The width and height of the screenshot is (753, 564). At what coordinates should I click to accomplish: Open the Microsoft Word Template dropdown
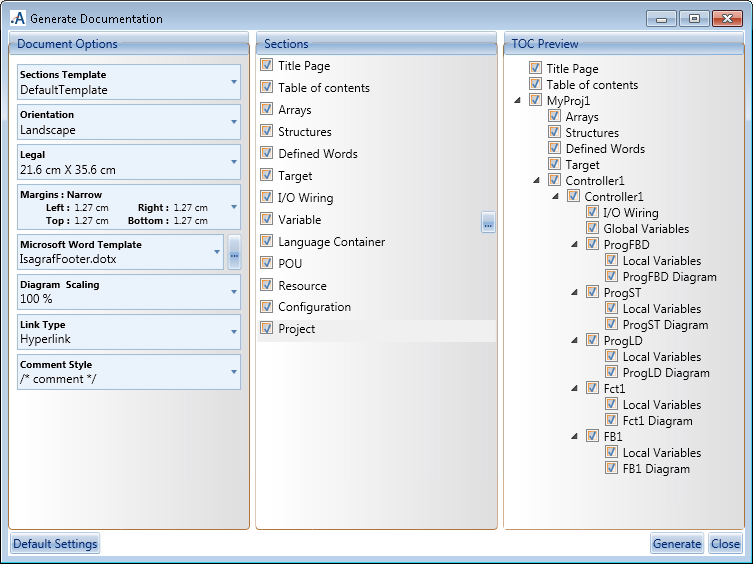click(x=121, y=252)
